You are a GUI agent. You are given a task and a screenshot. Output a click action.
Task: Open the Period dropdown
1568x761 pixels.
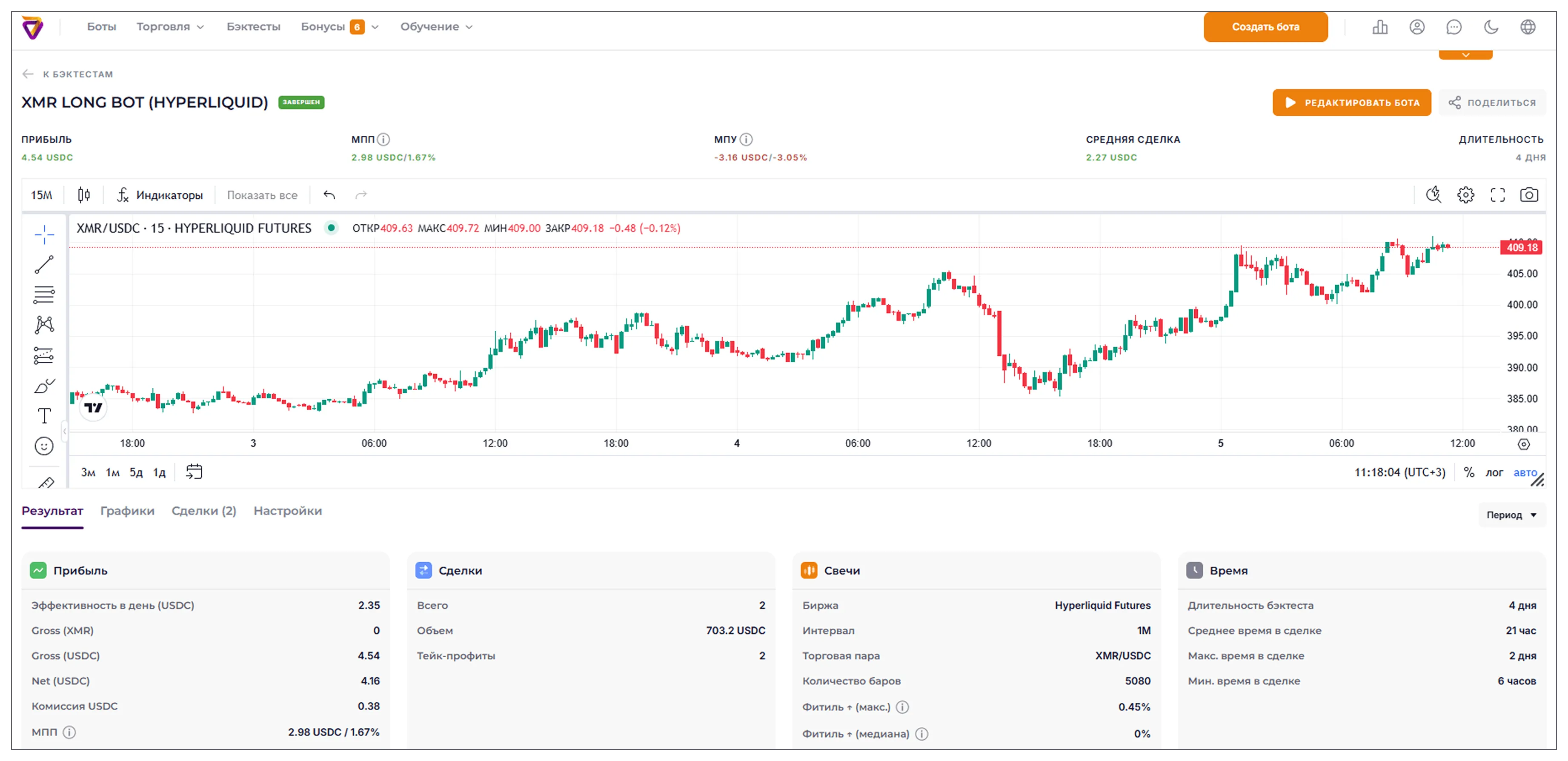coord(1511,515)
